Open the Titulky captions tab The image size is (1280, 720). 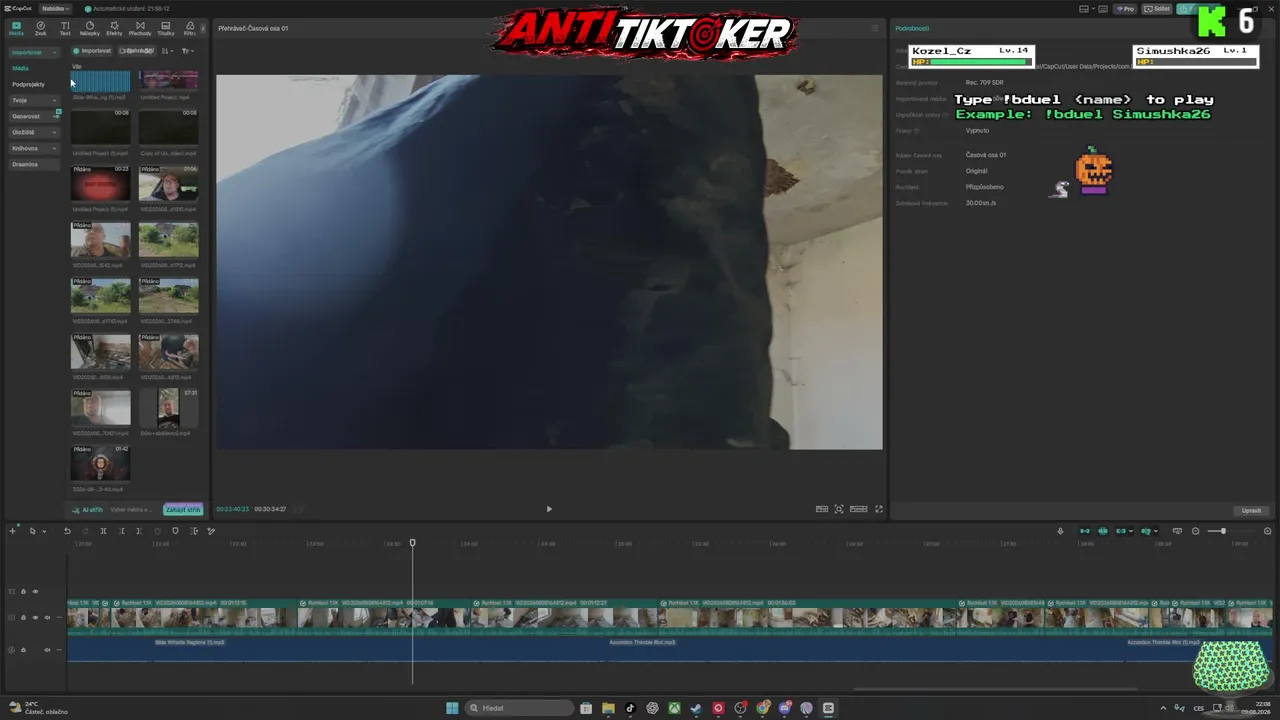pos(165,28)
